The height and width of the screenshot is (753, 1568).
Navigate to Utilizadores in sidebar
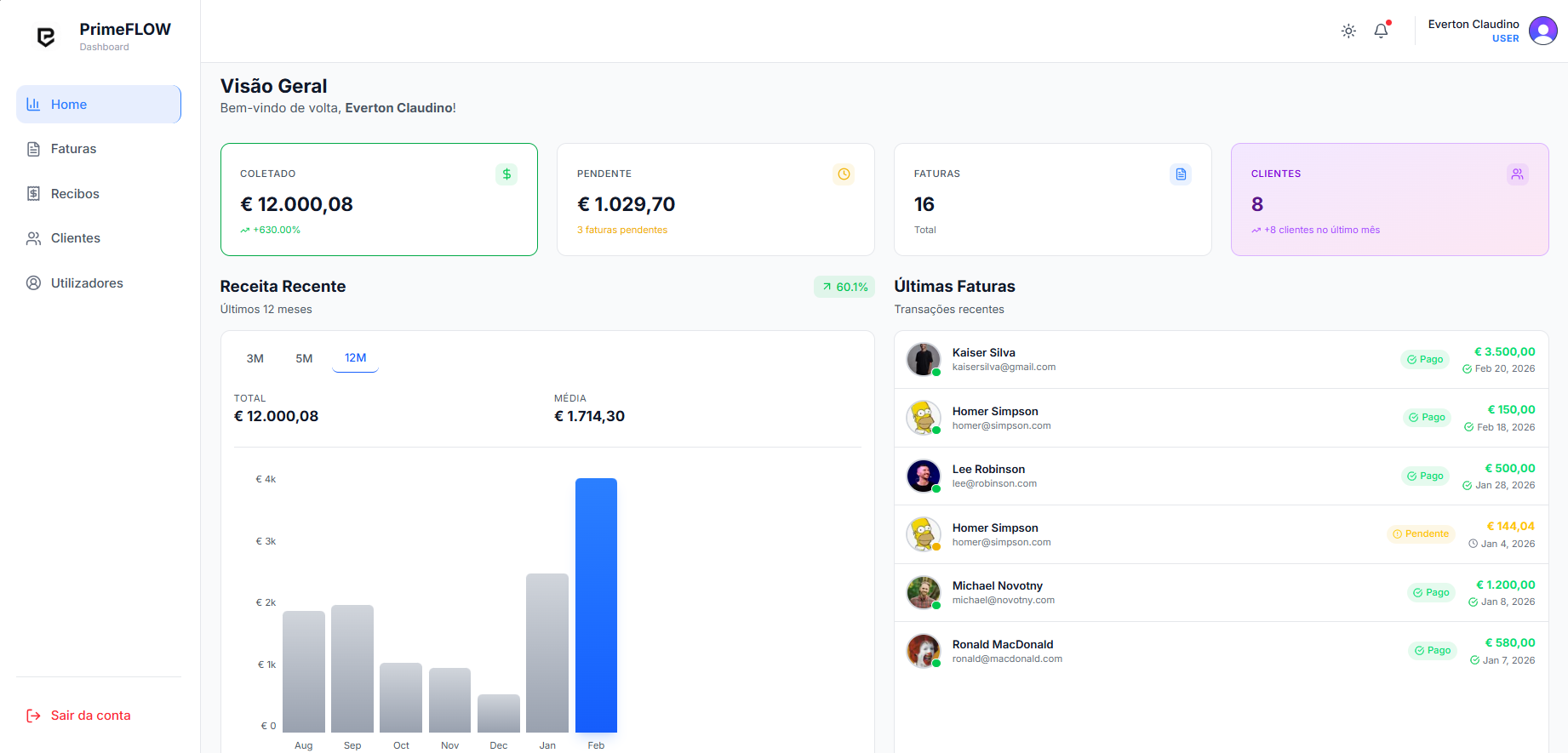tap(86, 283)
